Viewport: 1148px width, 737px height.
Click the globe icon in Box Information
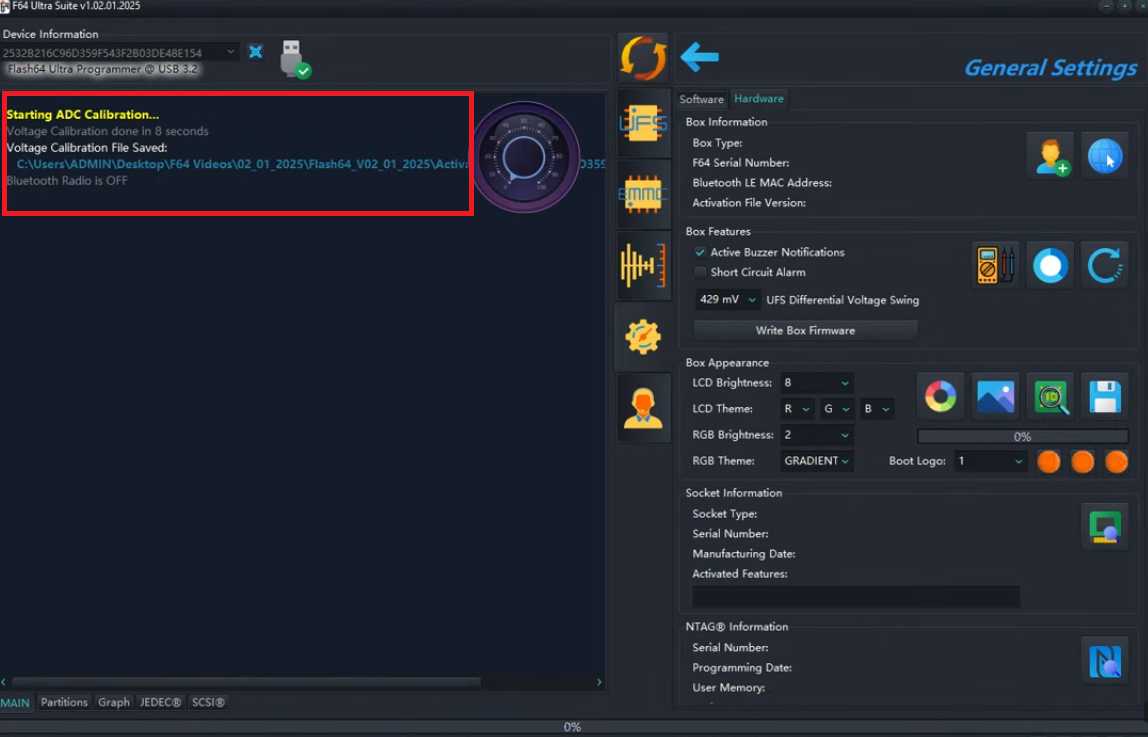(x=1105, y=156)
